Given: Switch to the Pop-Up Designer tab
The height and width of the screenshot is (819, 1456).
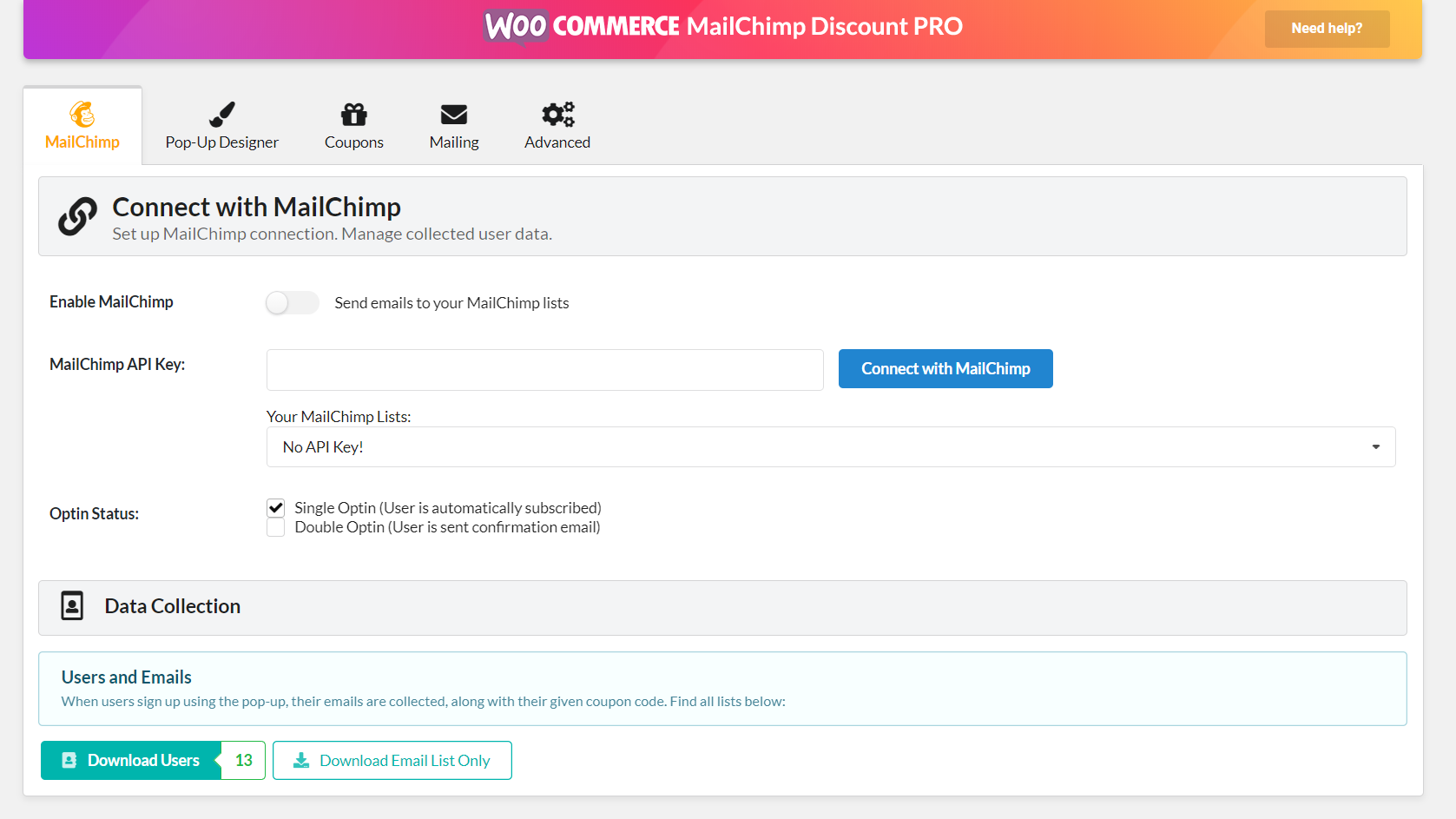Looking at the screenshot, I should pyautogui.click(x=222, y=126).
